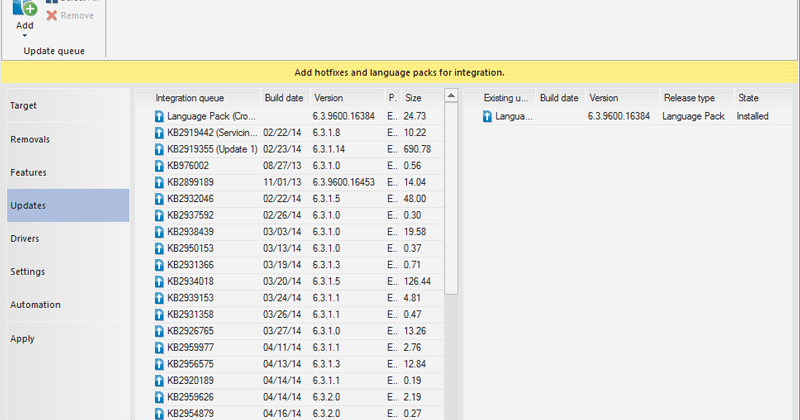Click the Add update icon
The width and height of the screenshot is (800, 420).
[x=24, y=8]
